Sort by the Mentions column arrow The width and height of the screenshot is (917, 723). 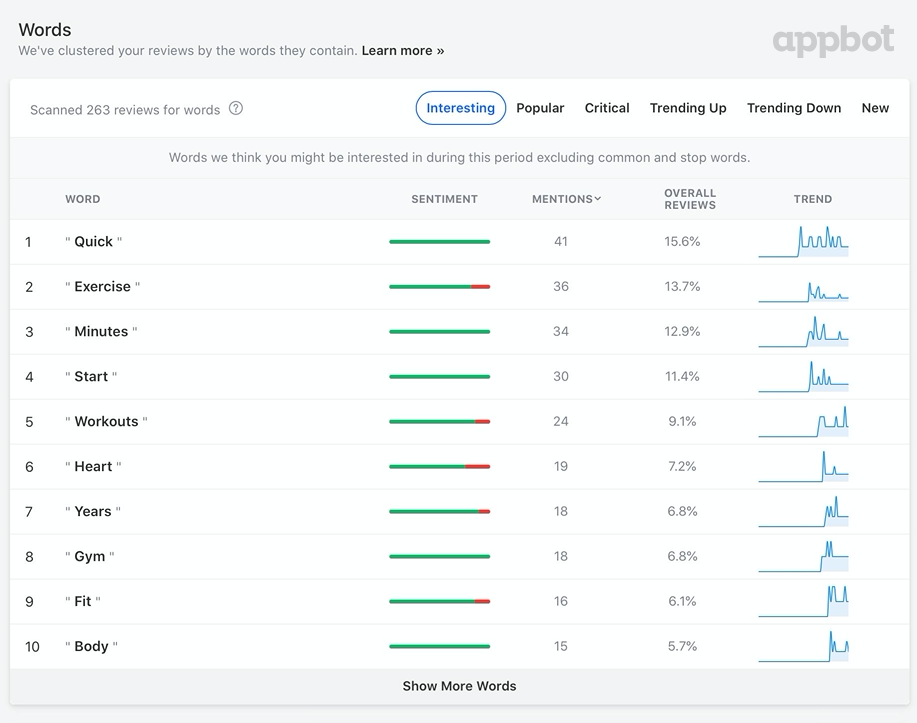tap(598, 199)
